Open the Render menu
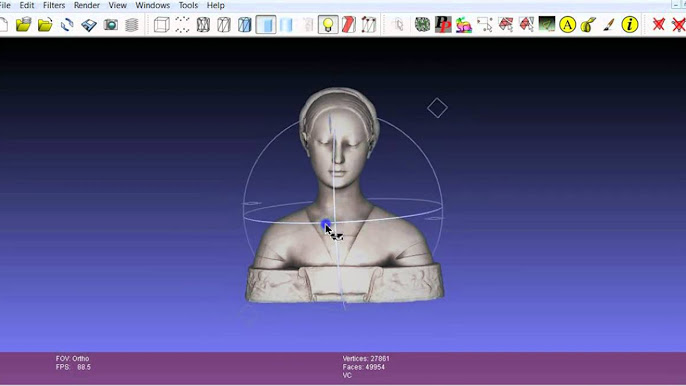The image size is (686, 386). 87,5
